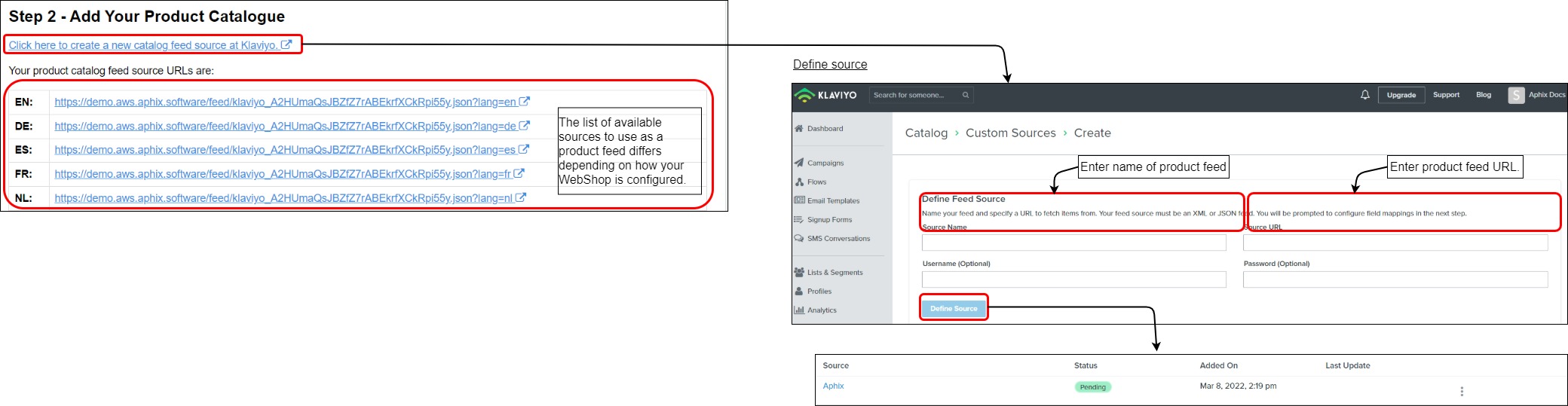1568x406 pixels.
Task: Click the Source Name input field
Action: 1073,243
